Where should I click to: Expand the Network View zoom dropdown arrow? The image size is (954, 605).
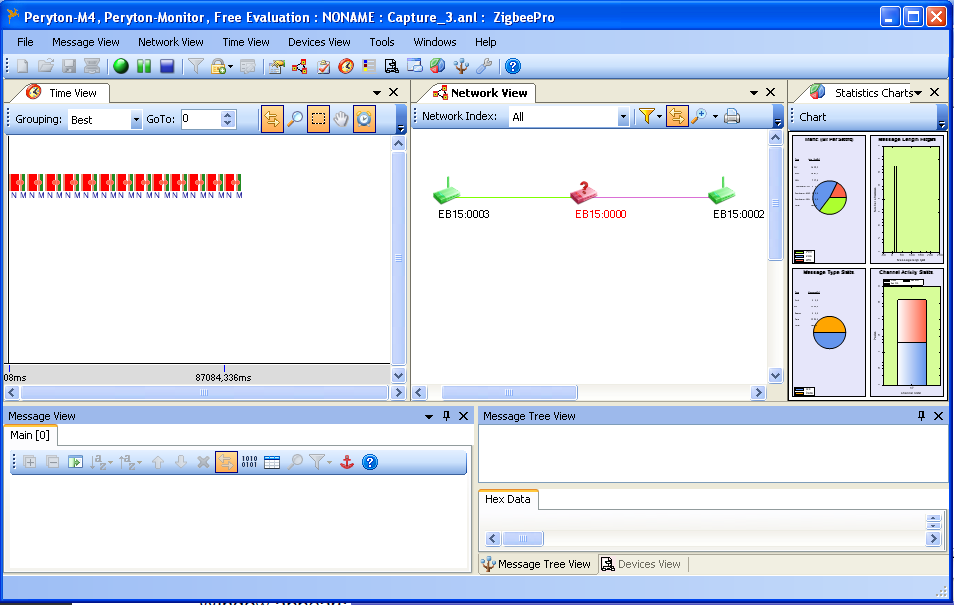pyautogui.click(x=715, y=116)
